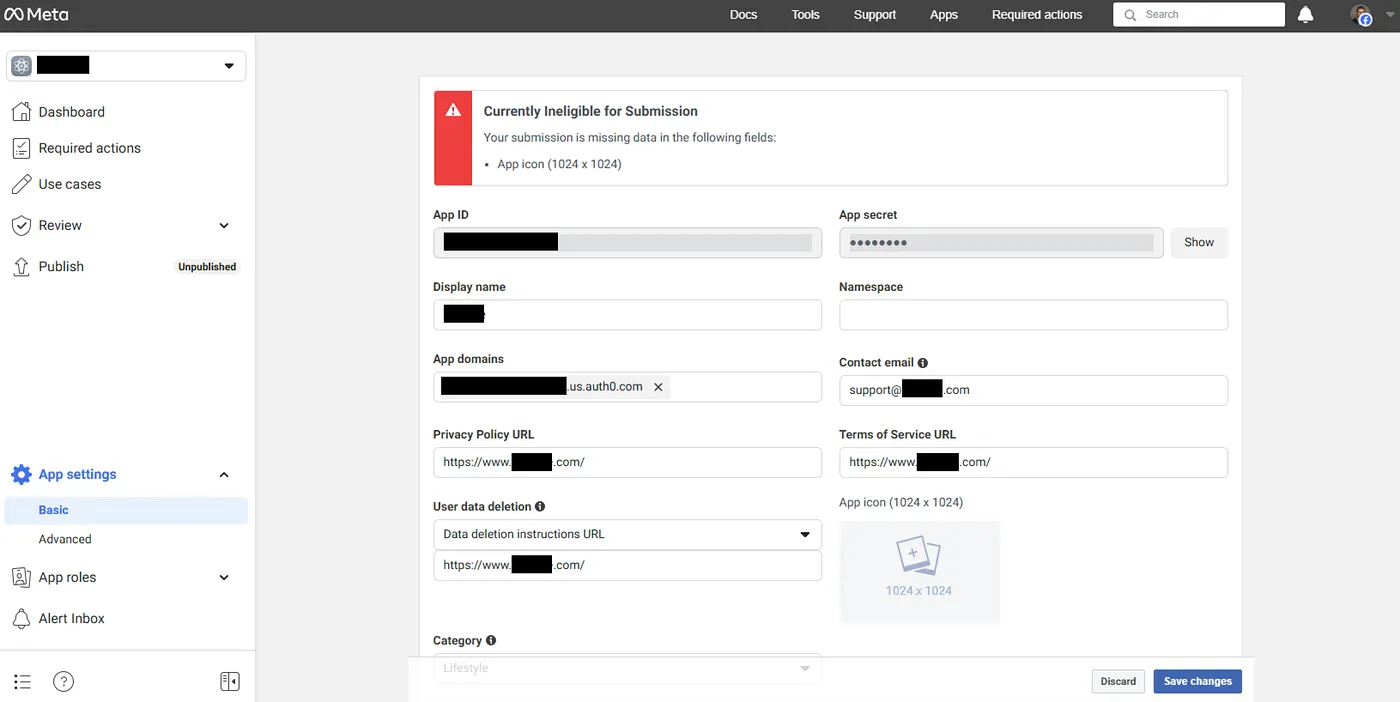Click the Contact email info icon
1400x702 pixels.
922,363
